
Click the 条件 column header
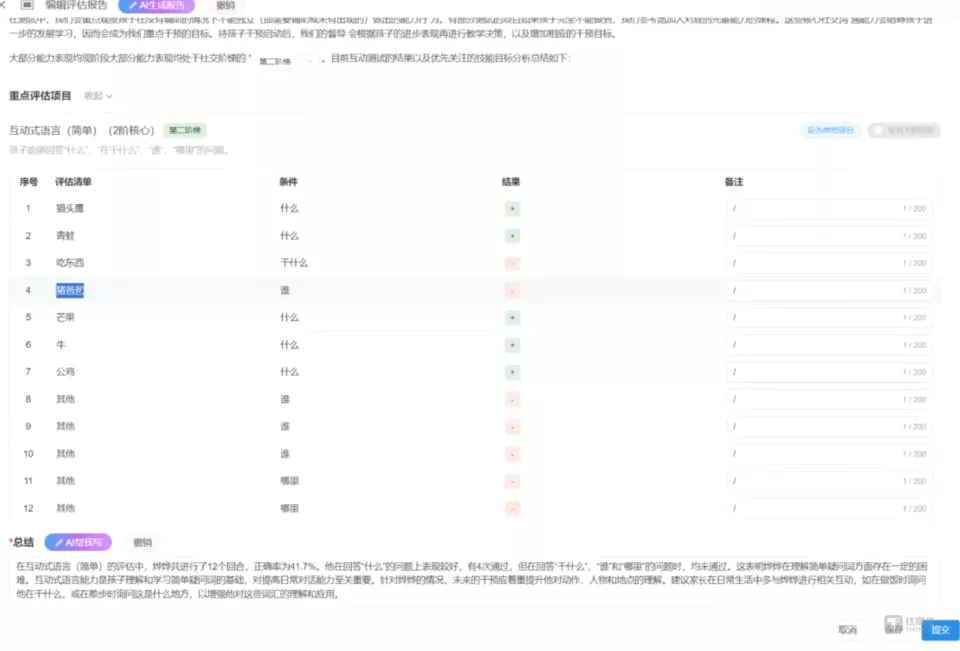tap(288, 182)
